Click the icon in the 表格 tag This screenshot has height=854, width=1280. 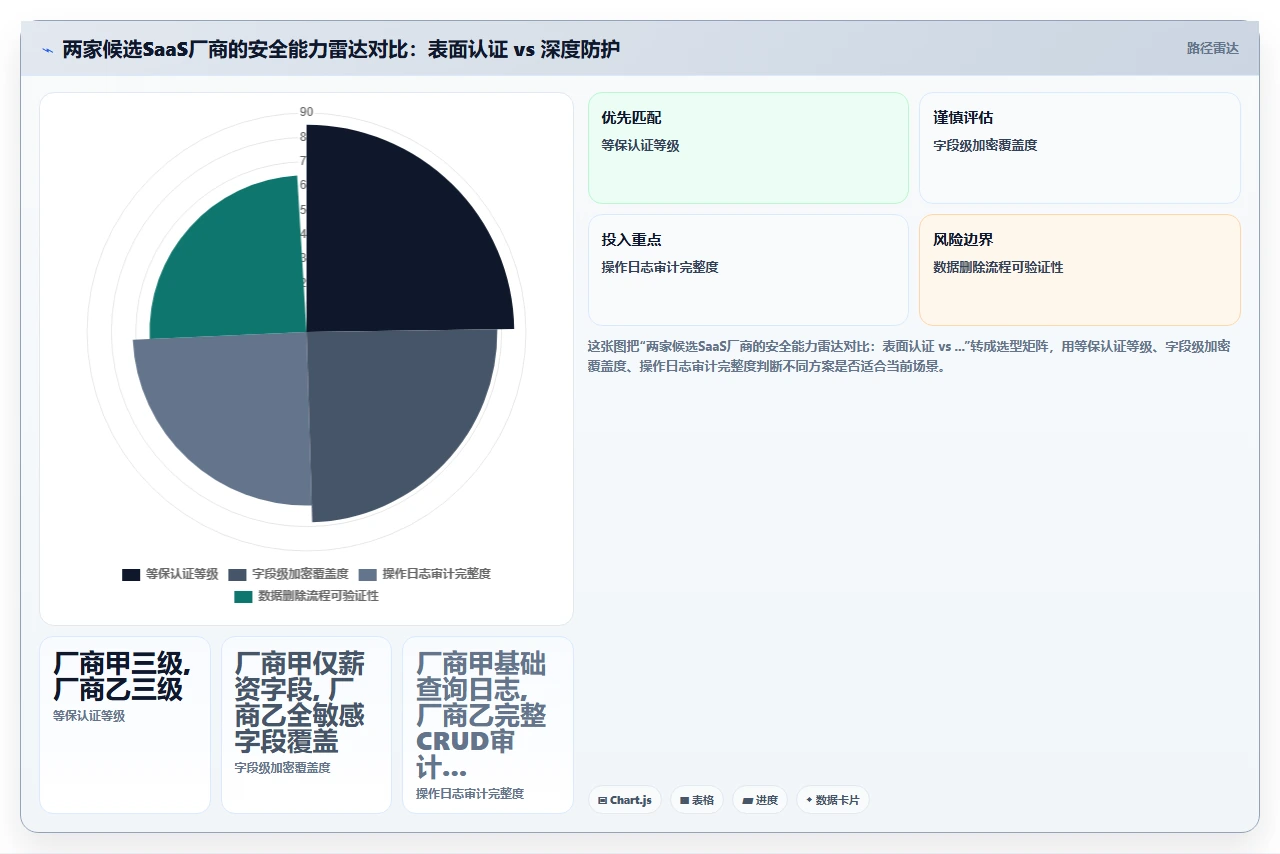click(x=684, y=800)
